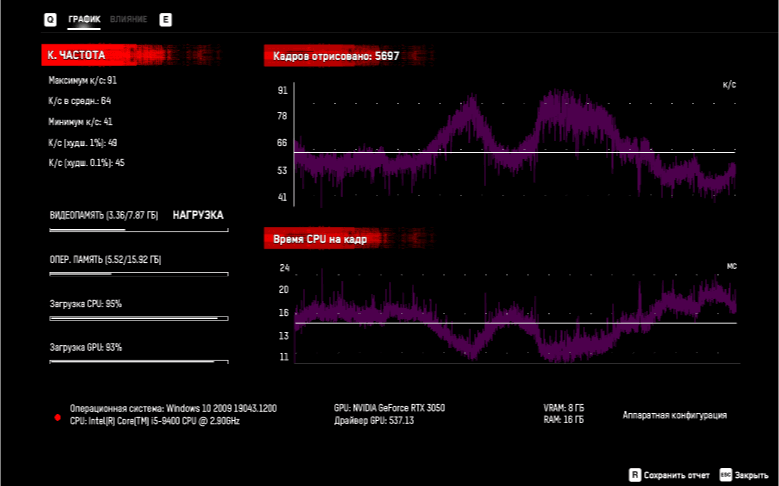Click Драйвер GPU: 537.13 text
The image size is (779, 486).
point(374,420)
